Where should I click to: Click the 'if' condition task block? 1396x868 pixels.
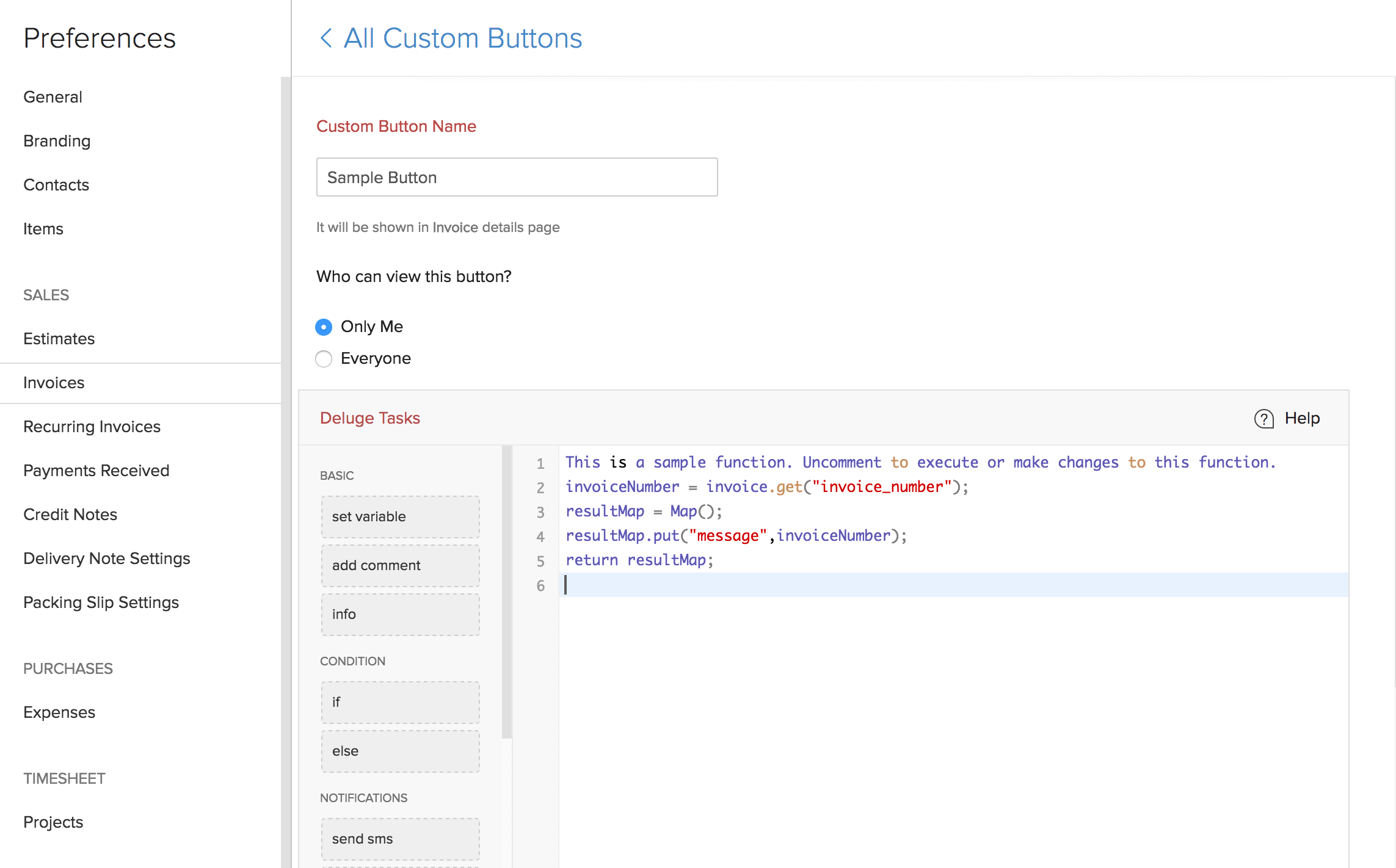tap(399, 701)
